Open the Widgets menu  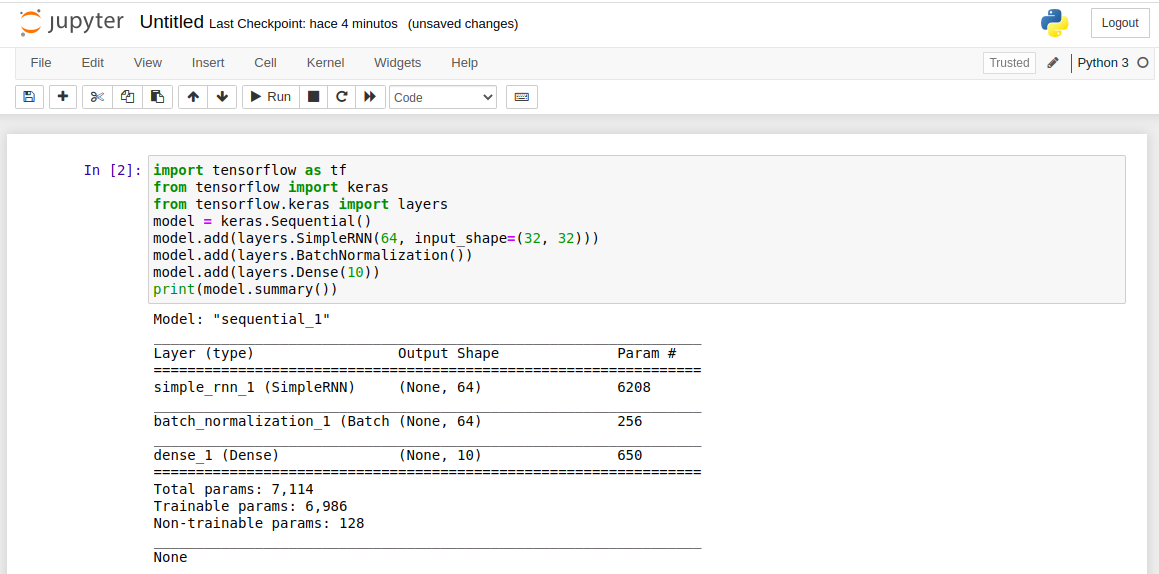click(397, 62)
